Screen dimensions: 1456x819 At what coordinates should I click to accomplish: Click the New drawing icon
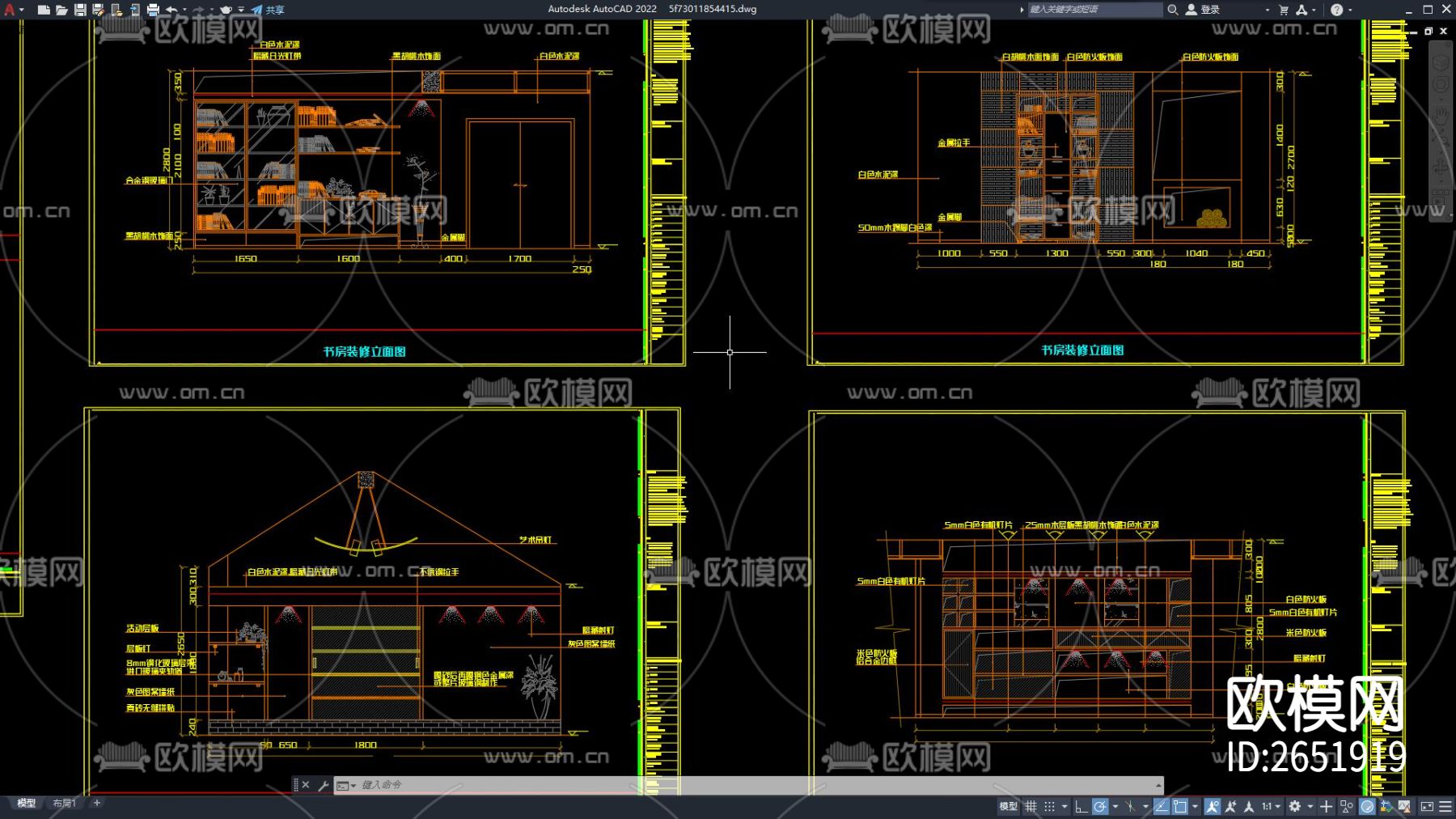pyautogui.click(x=44, y=10)
